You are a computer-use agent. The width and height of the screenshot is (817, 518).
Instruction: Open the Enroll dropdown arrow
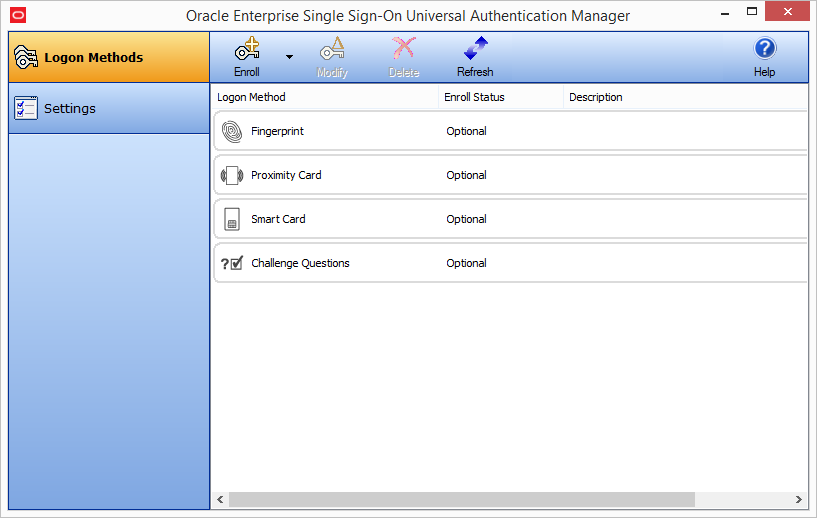[289, 57]
